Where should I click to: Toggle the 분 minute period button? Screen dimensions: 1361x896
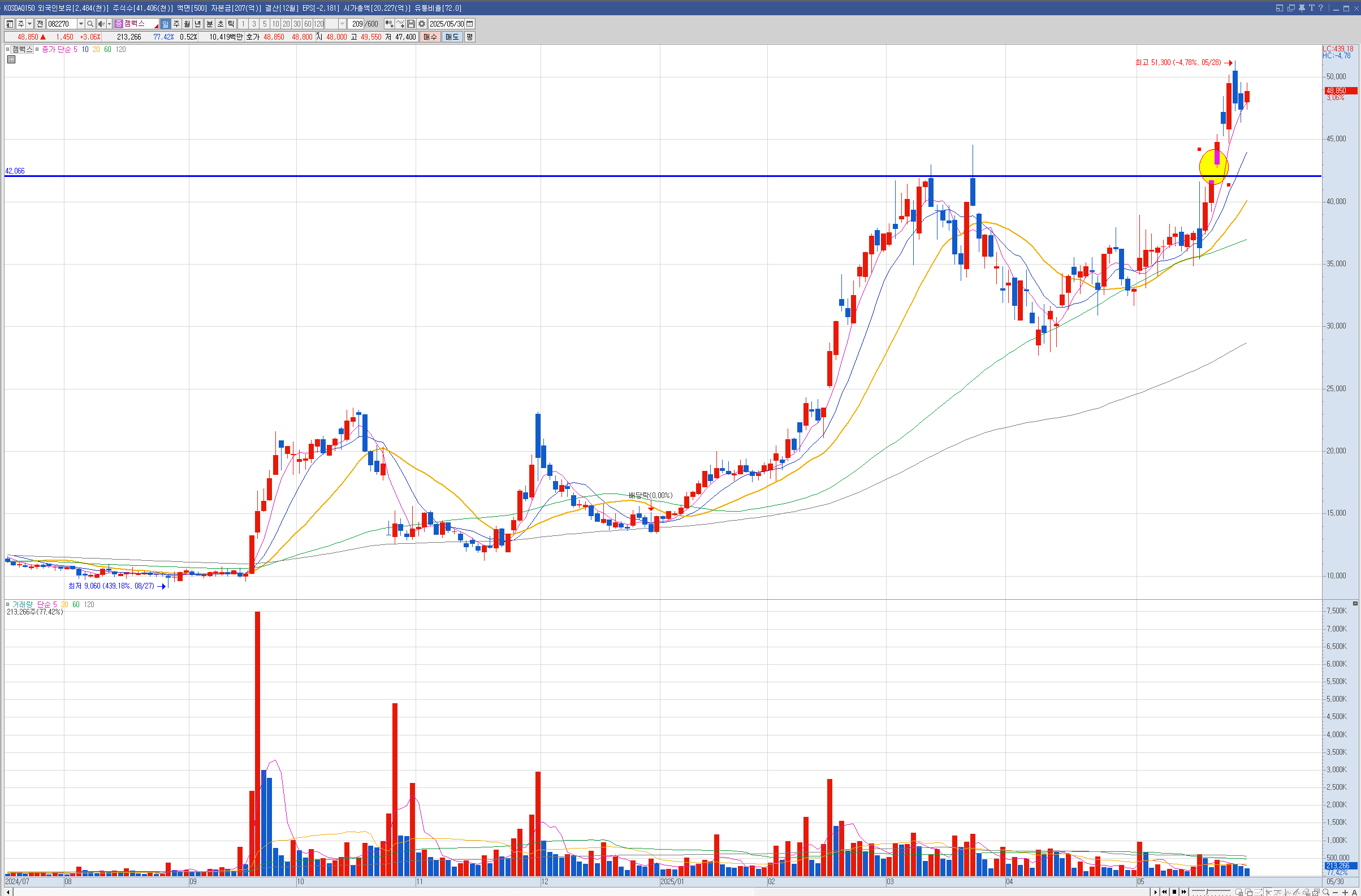click(209, 24)
